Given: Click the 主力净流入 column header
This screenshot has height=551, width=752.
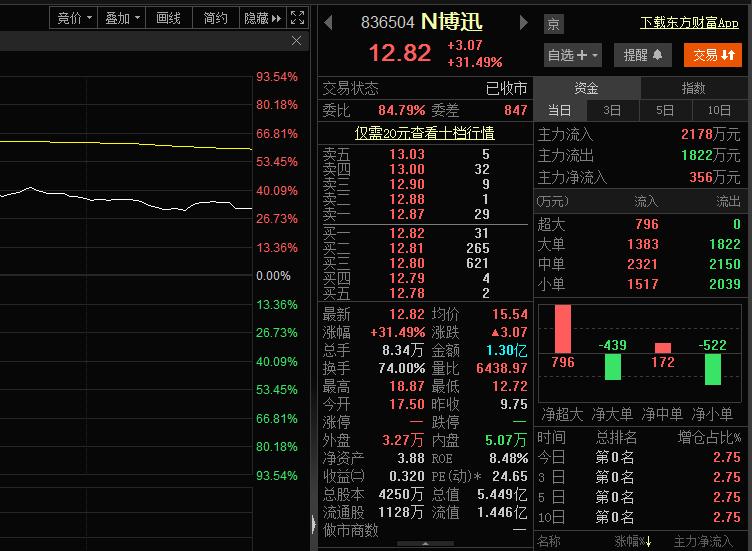Looking at the screenshot, I should pyautogui.click(x=703, y=541).
